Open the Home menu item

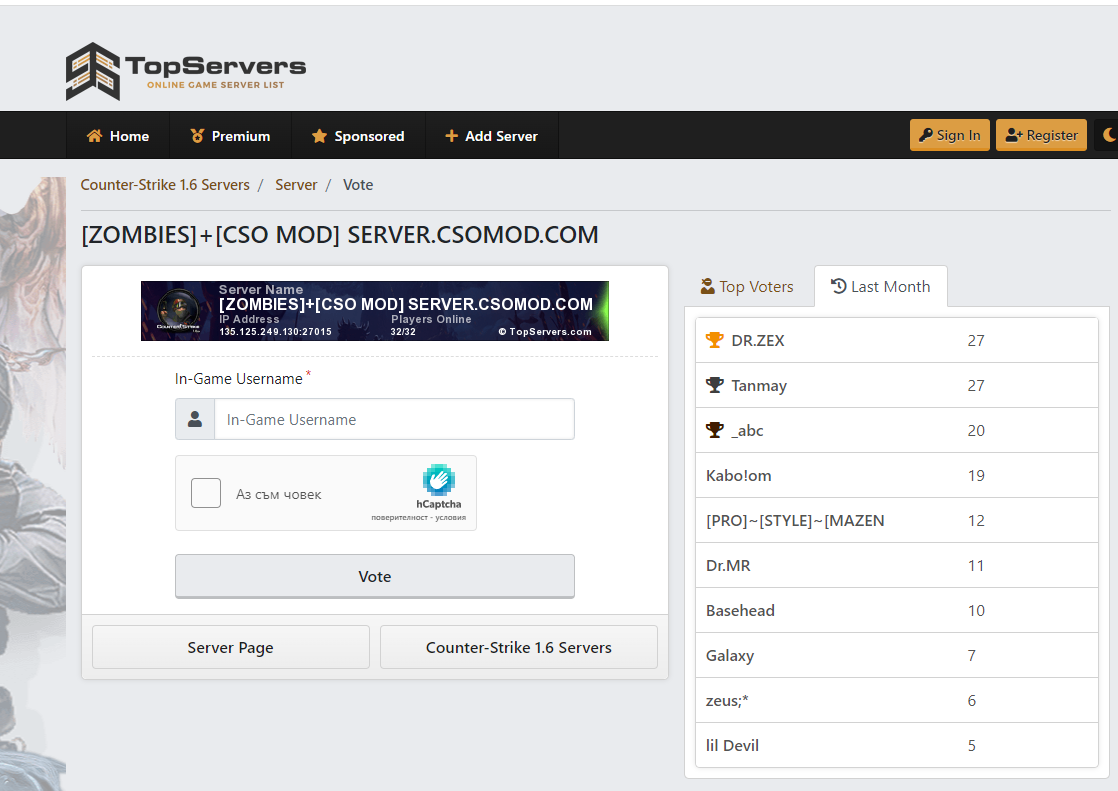tap(118, 136)
